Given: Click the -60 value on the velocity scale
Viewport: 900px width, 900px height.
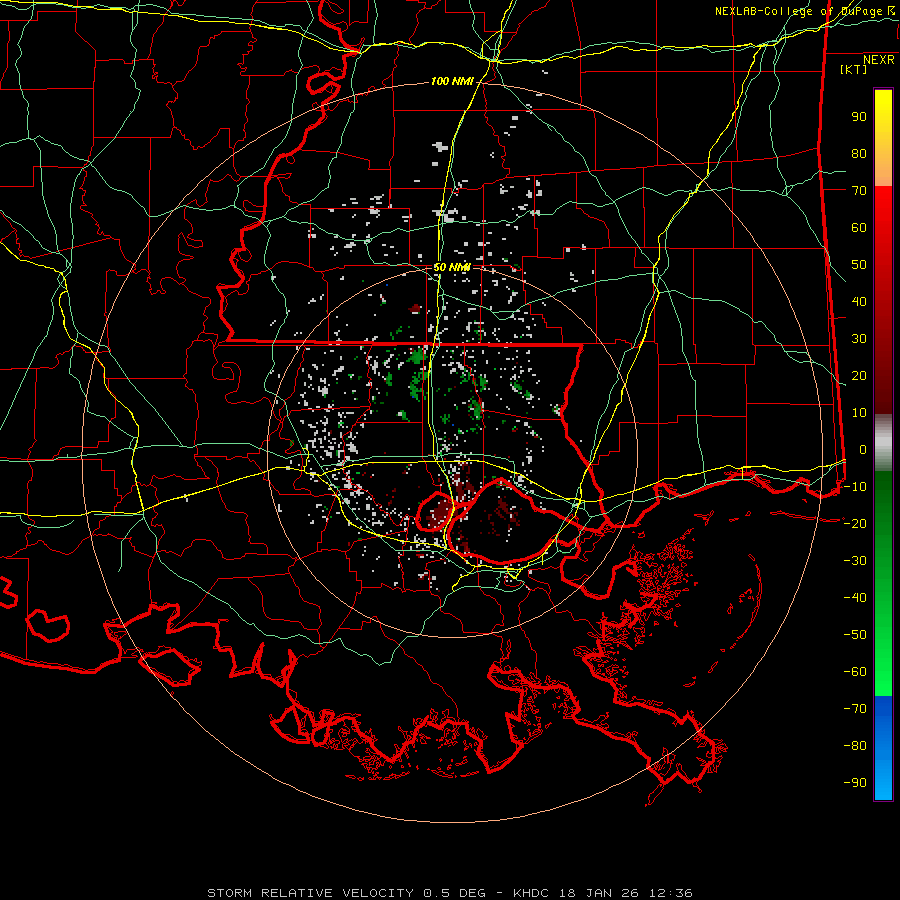Looking at the screenshot, I should (855, 672).
